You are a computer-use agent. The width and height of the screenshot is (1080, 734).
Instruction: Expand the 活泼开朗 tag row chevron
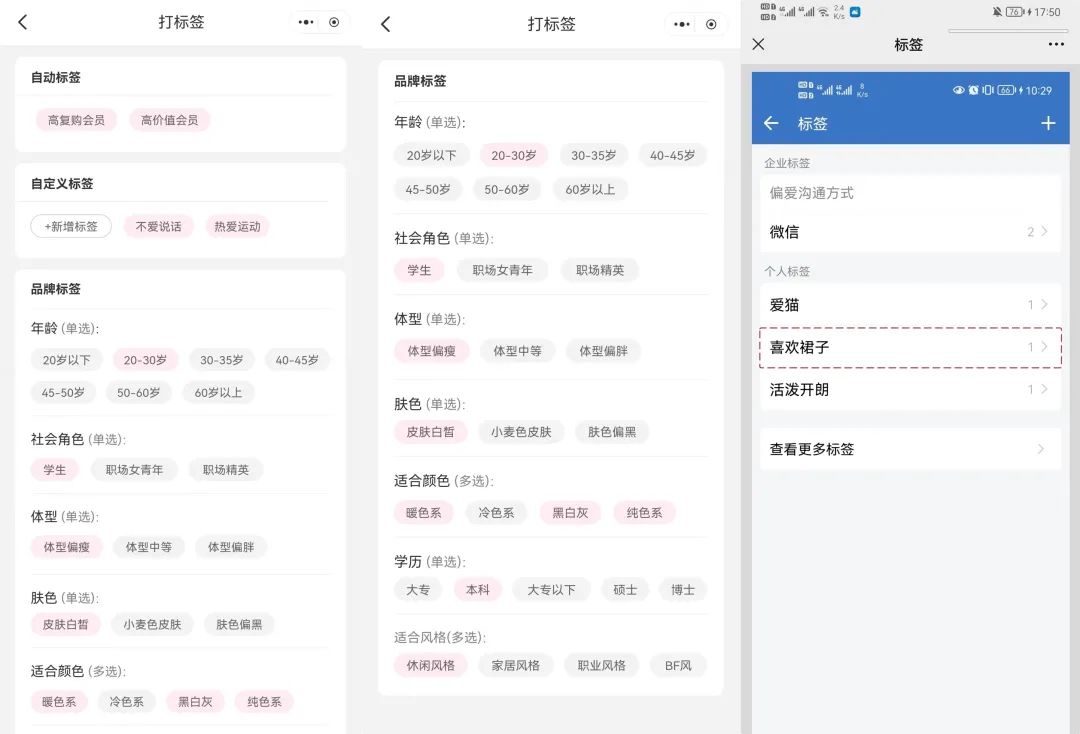coord(1044,390)
